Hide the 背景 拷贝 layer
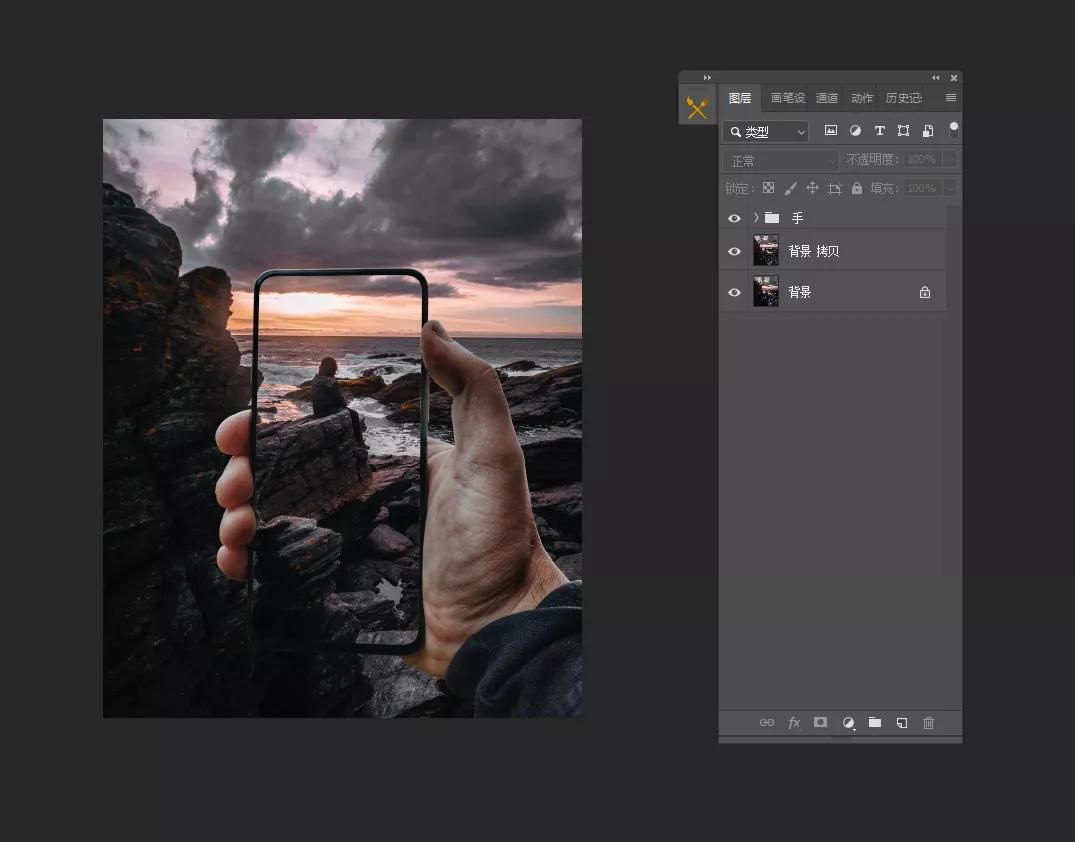 pos(734,251)
